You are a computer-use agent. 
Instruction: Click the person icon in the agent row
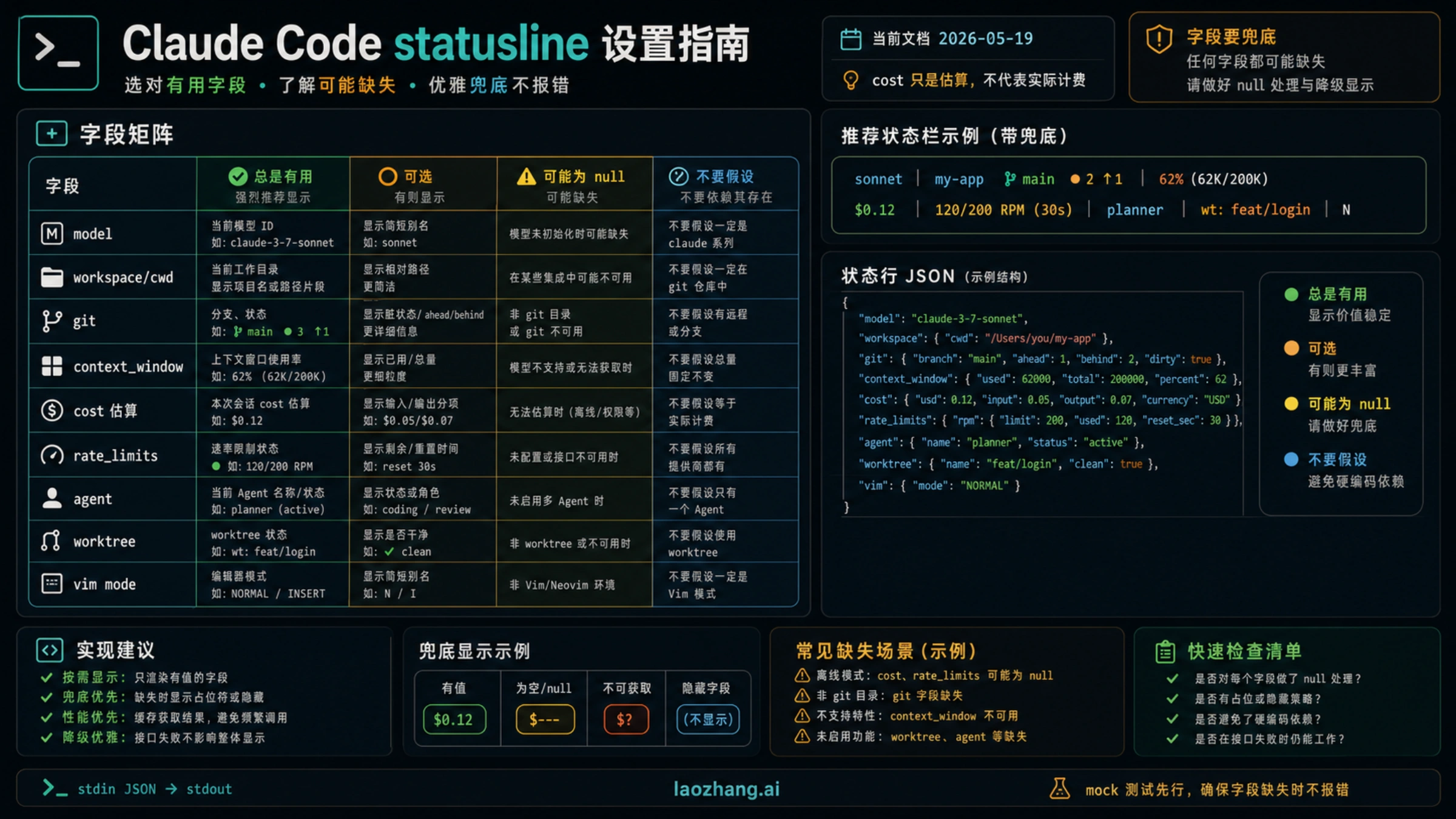click(52, 499)
